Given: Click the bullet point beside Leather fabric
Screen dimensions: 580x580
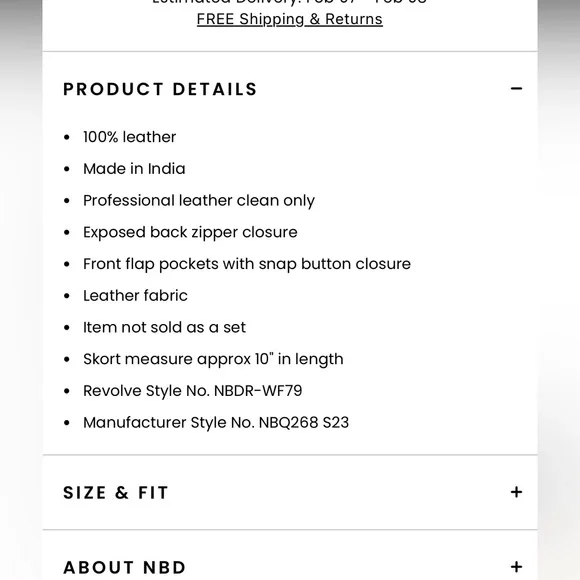Looking at the screenshot, I should pos(67,296).
